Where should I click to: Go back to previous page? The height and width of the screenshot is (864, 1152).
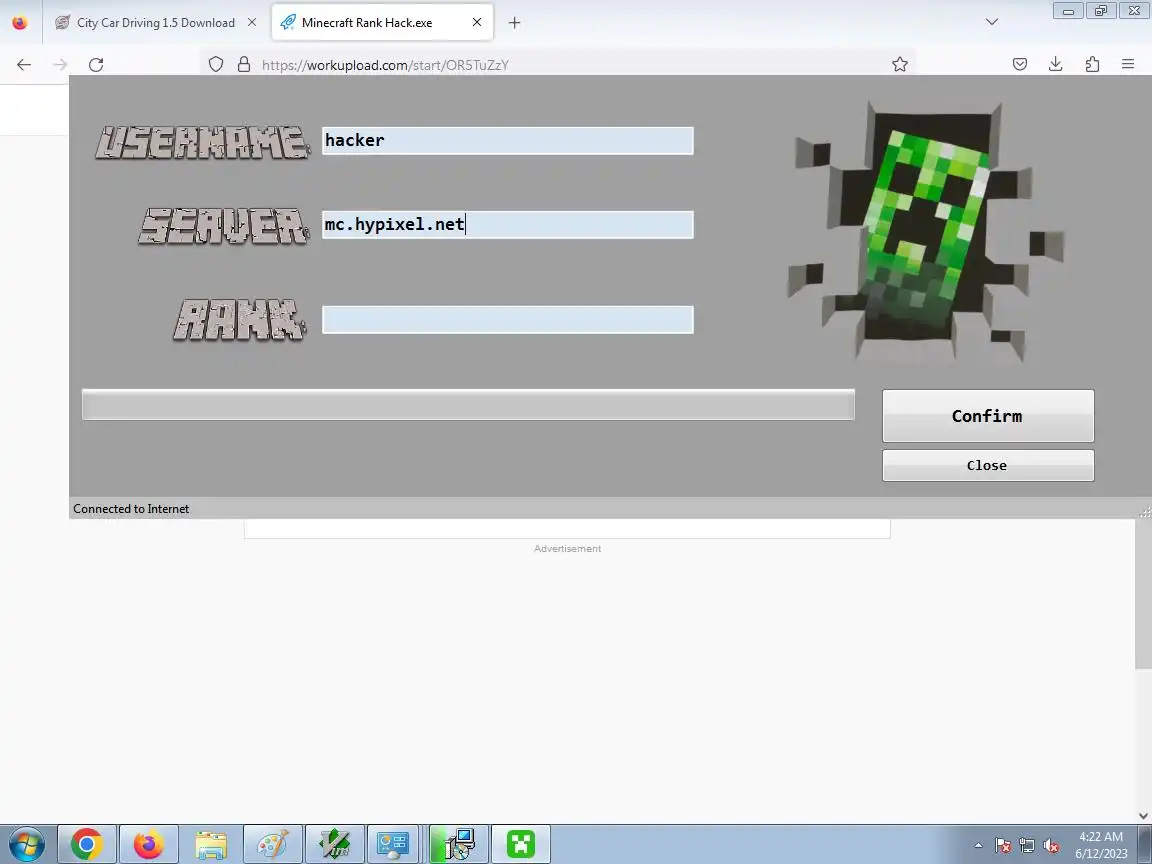tap(24, 65)
